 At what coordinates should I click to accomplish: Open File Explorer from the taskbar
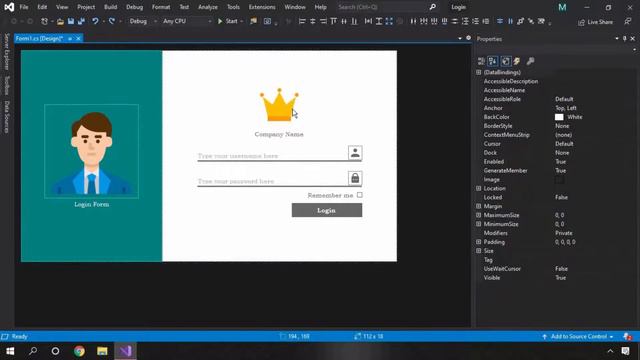click(x=102, y=351)
